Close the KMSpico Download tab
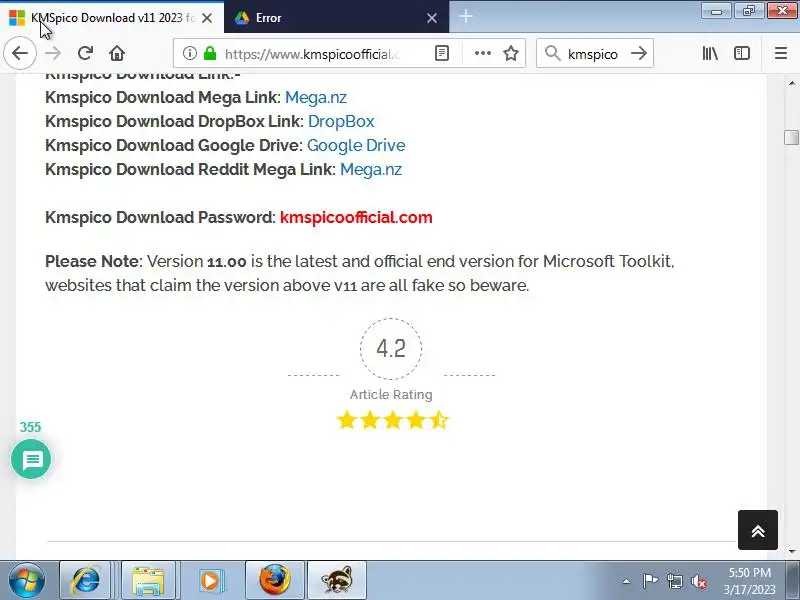The image size is (800, 600). point(207,18)
